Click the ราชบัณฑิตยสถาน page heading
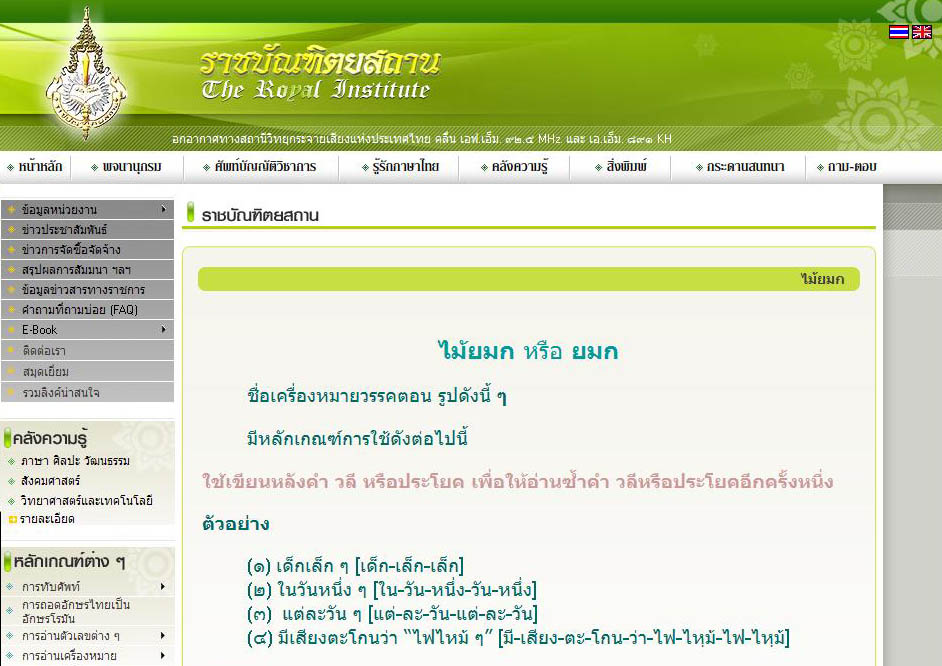The image size is (942, 666). click(x=260, y=215)
